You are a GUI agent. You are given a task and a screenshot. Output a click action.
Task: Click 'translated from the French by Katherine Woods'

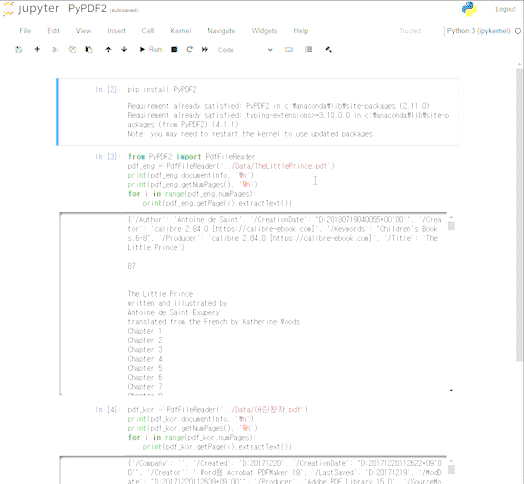pyautogui.click(x=214, y=322)
